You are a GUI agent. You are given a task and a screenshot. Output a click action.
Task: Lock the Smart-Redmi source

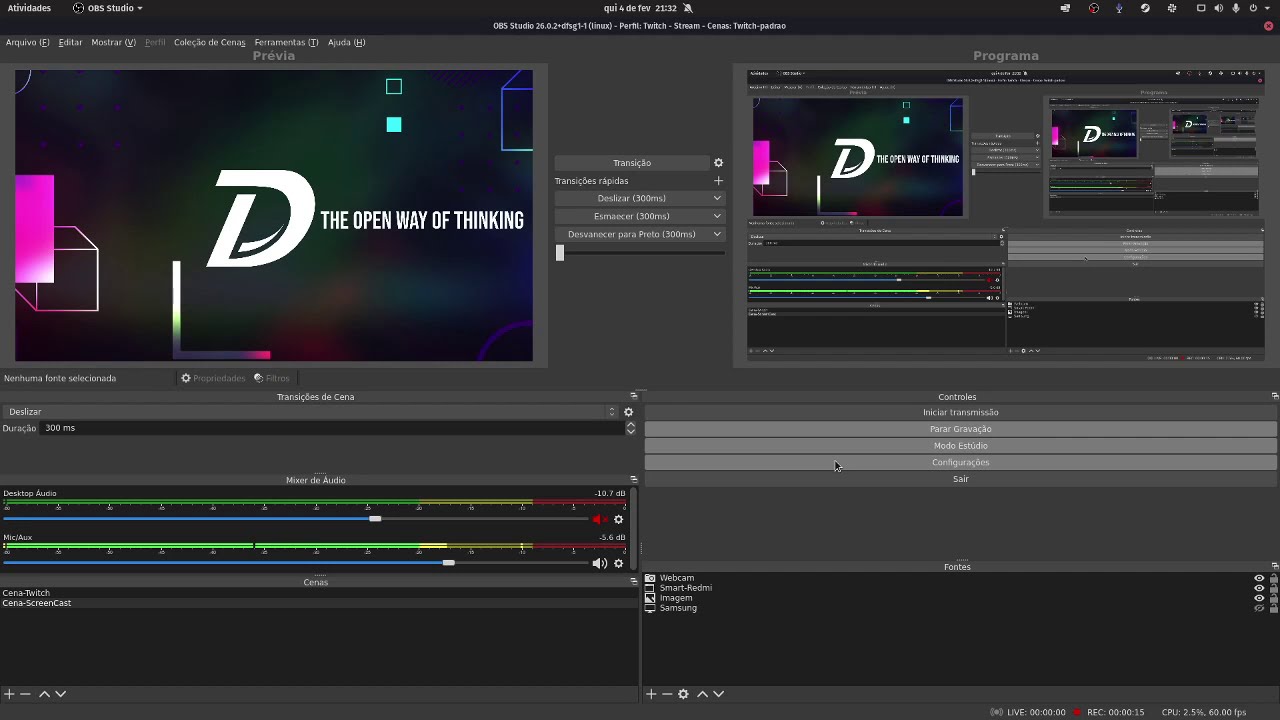(x=1273, y=588)
